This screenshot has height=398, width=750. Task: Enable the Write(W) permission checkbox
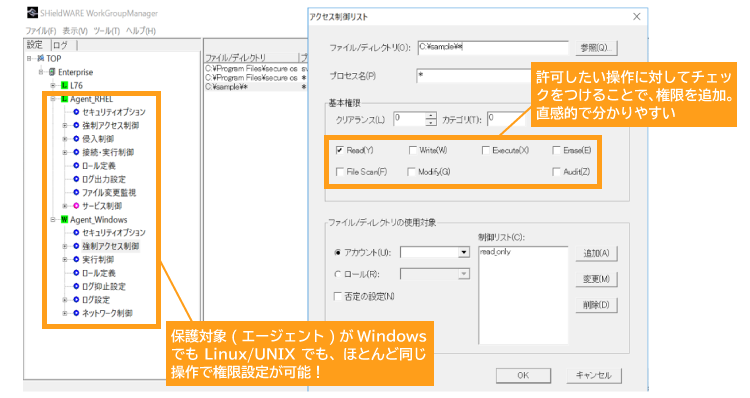pos(412,150)
